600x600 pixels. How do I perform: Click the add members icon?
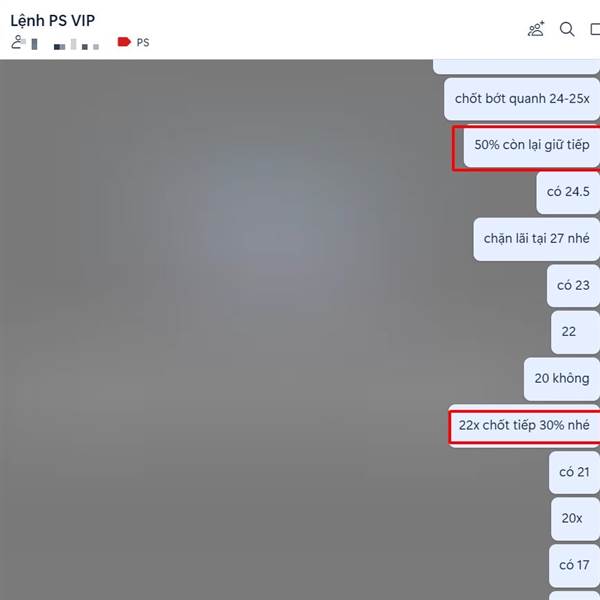click(x=536, y=29)
